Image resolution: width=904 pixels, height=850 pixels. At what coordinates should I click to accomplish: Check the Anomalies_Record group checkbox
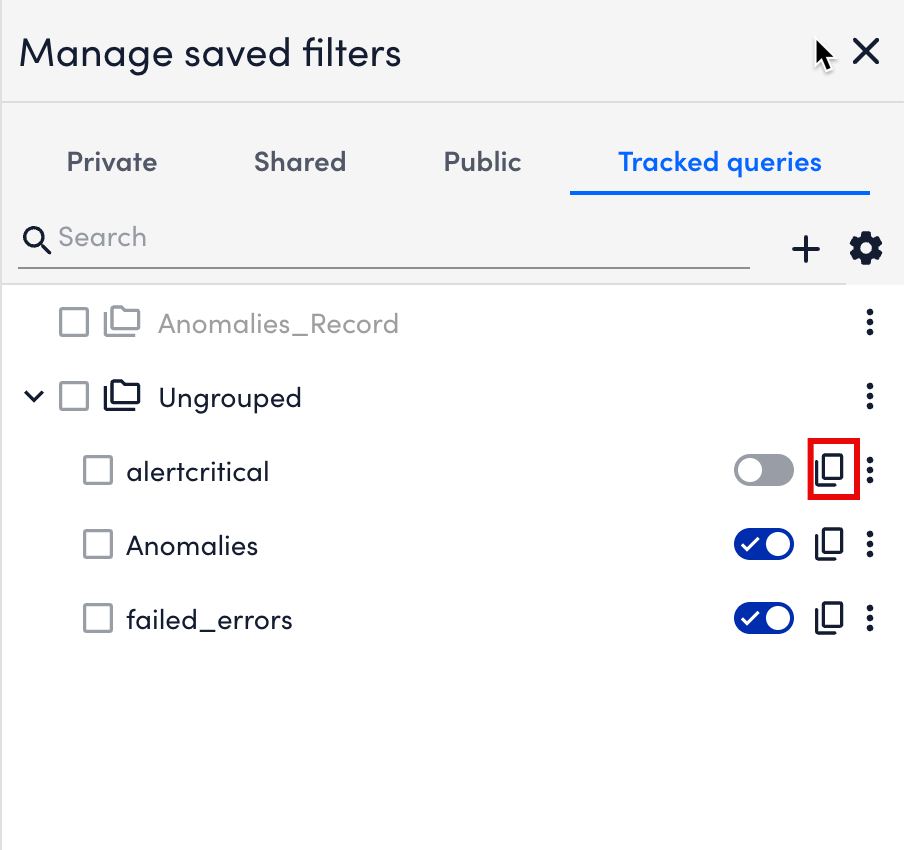73,322
